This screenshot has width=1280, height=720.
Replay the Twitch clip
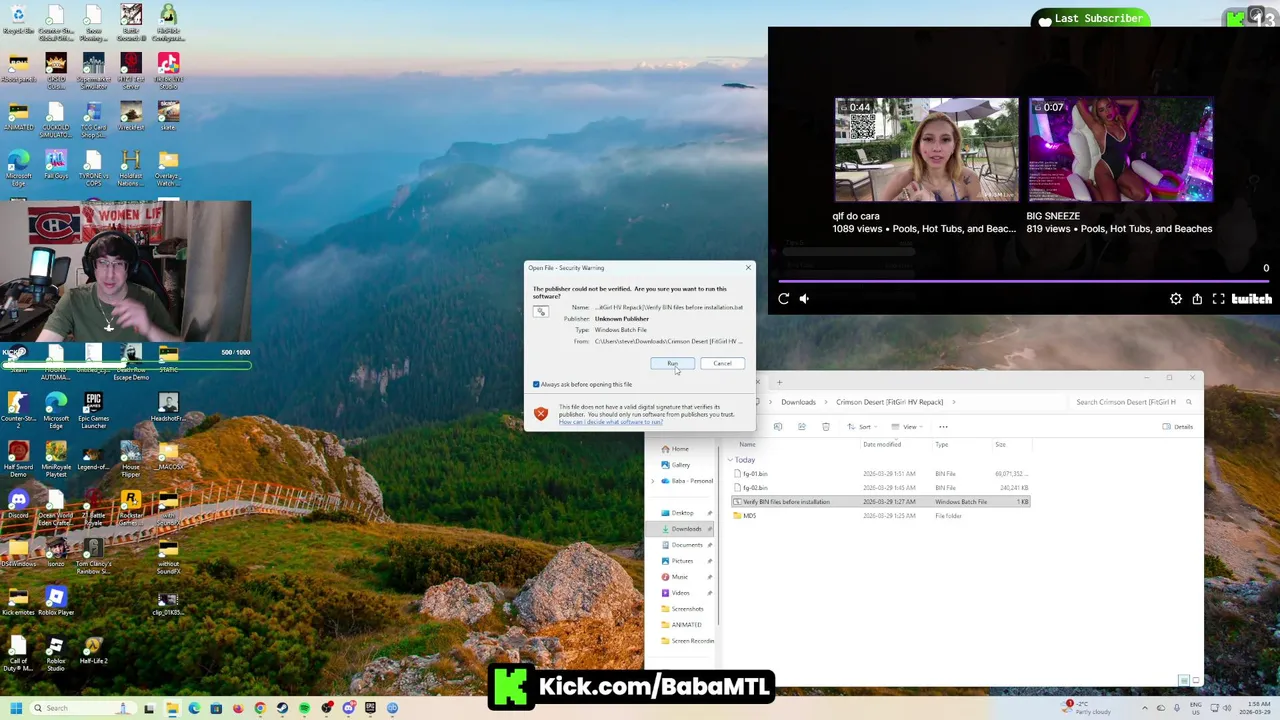[x=784, y=299]
